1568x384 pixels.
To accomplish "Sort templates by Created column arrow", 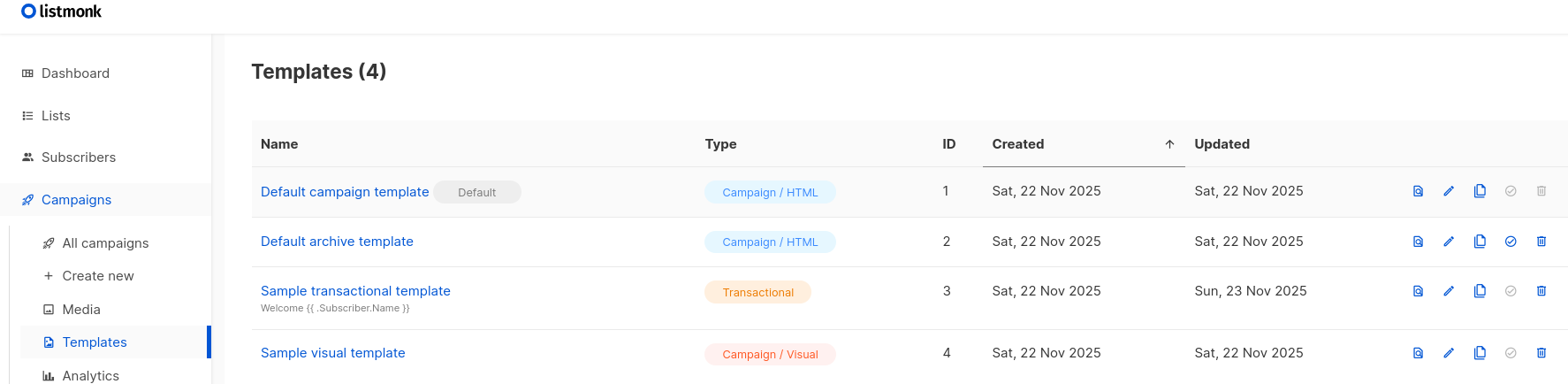I will click(x=1169, y=144).
